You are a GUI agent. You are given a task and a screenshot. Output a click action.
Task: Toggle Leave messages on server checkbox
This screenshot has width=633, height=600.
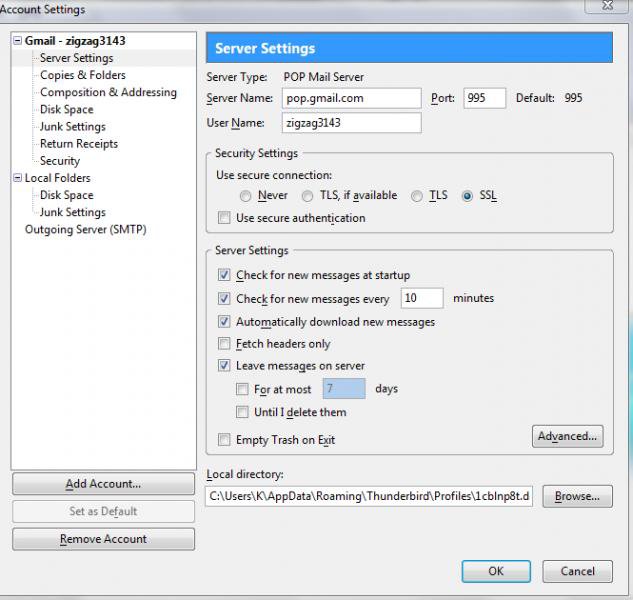[x=224, y=365]
